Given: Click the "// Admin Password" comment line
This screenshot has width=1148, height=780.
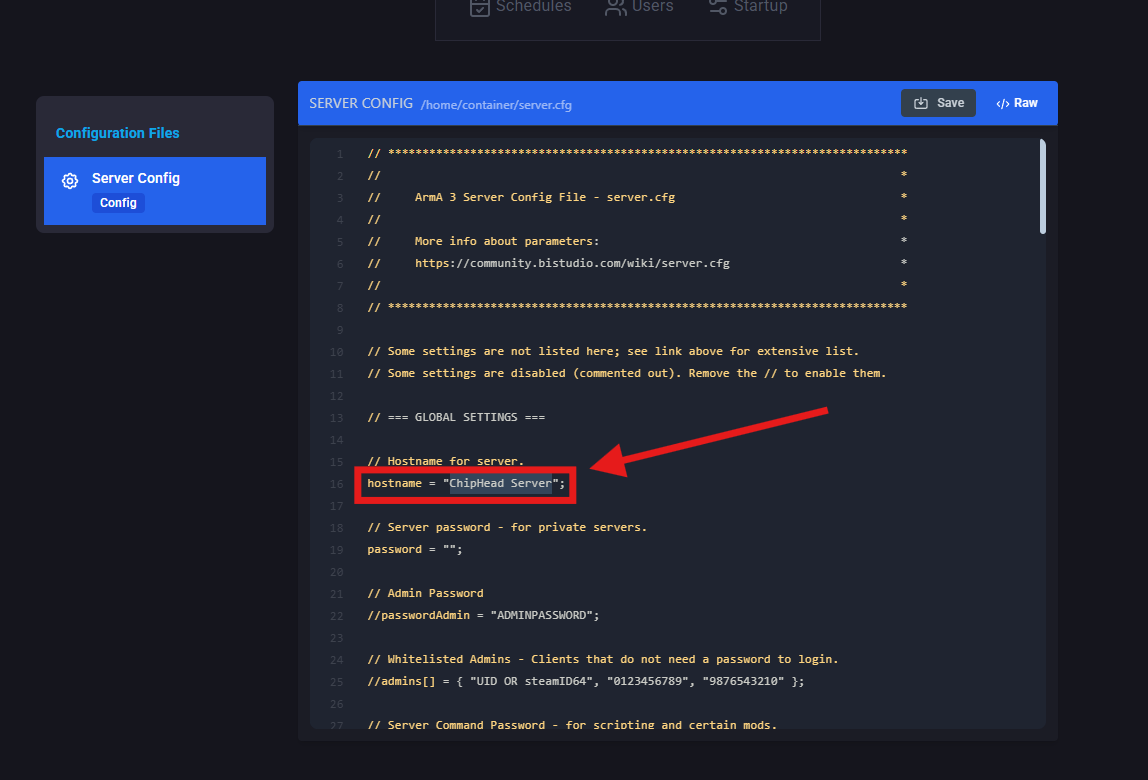Looking at the screenshot, I should click(x=425, y=593).
